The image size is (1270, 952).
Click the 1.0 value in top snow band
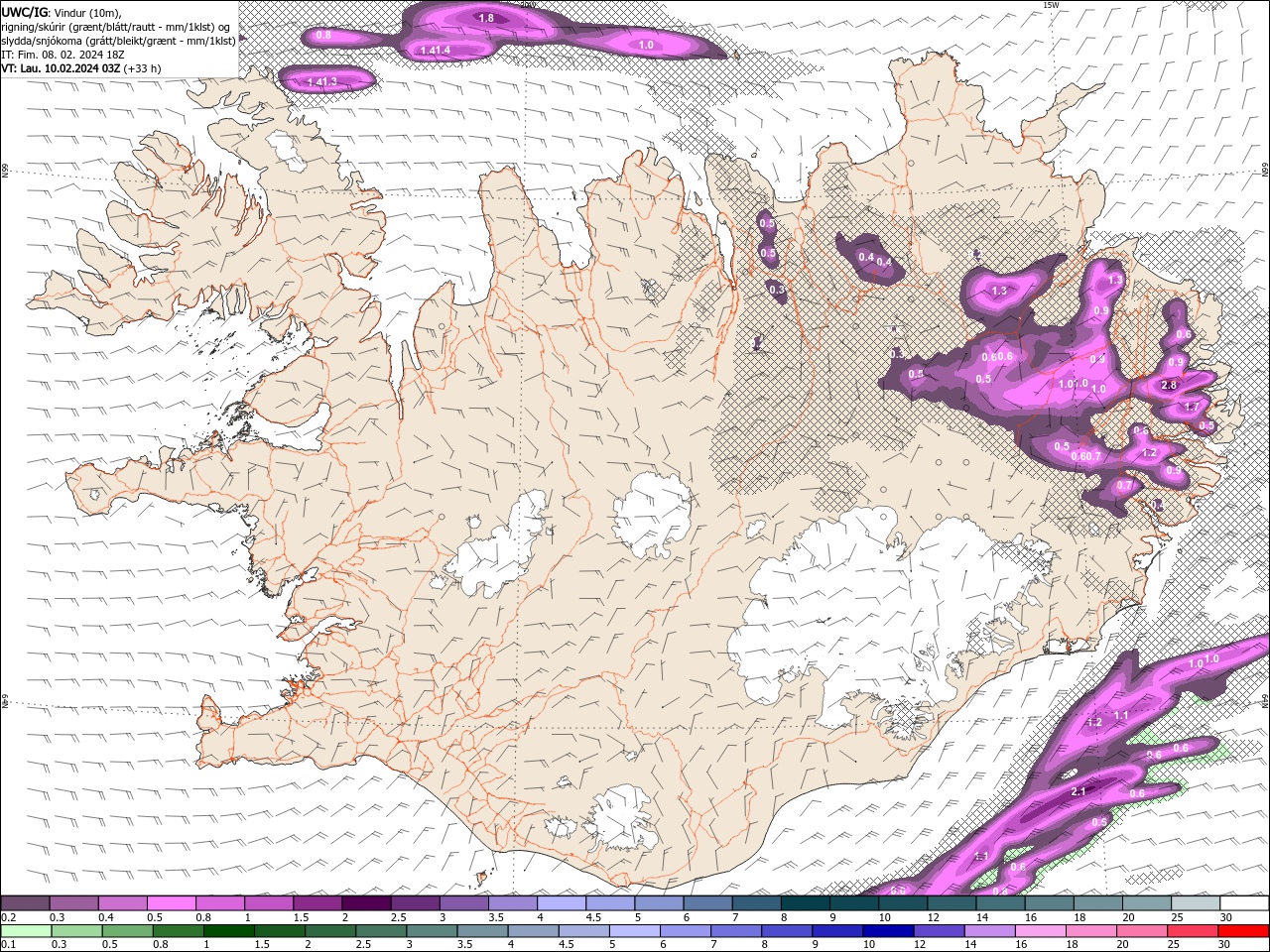(646, 46)
